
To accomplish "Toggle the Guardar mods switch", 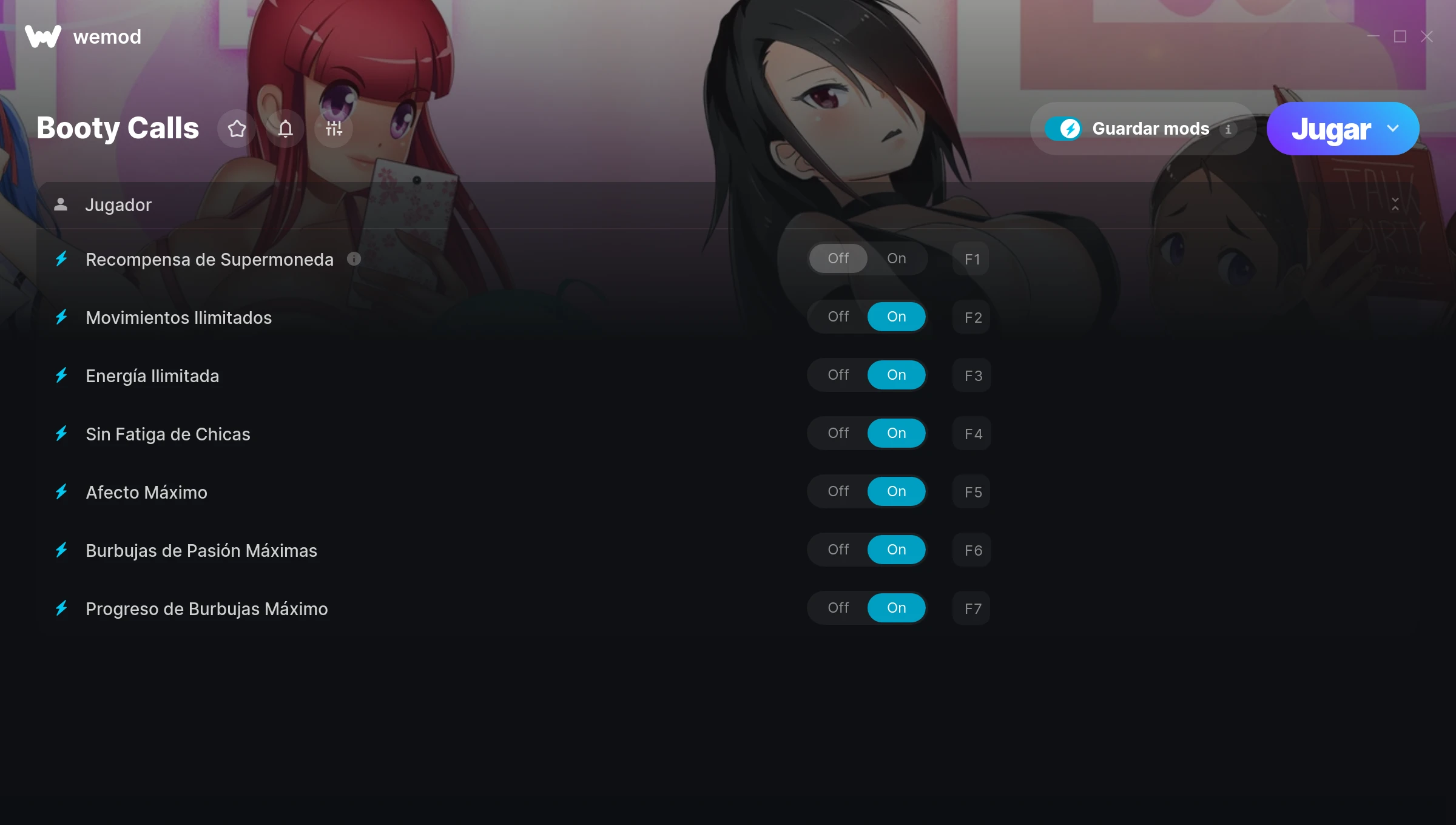I will 1063,129.
